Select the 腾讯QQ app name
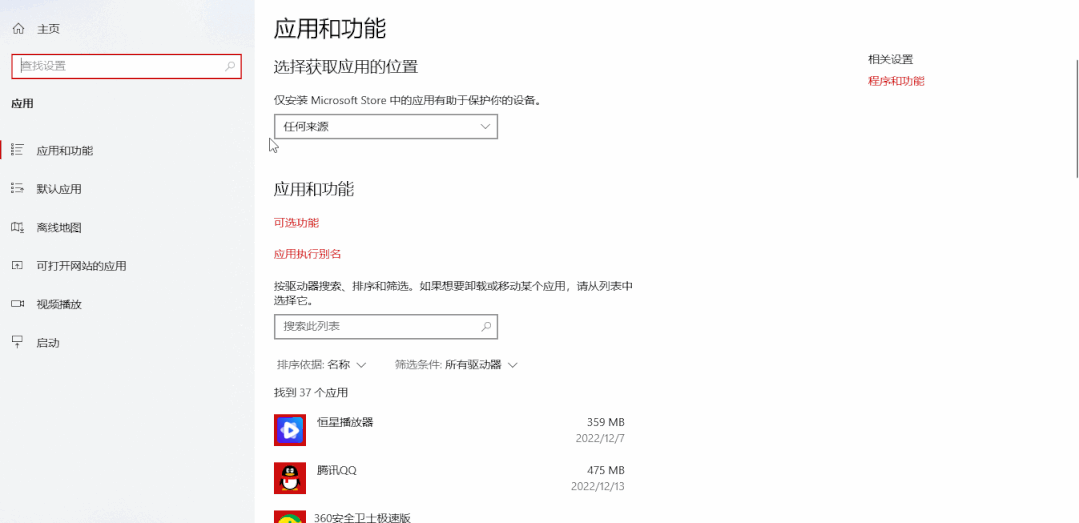This screenshot has width=1079, height=523. 336,470
